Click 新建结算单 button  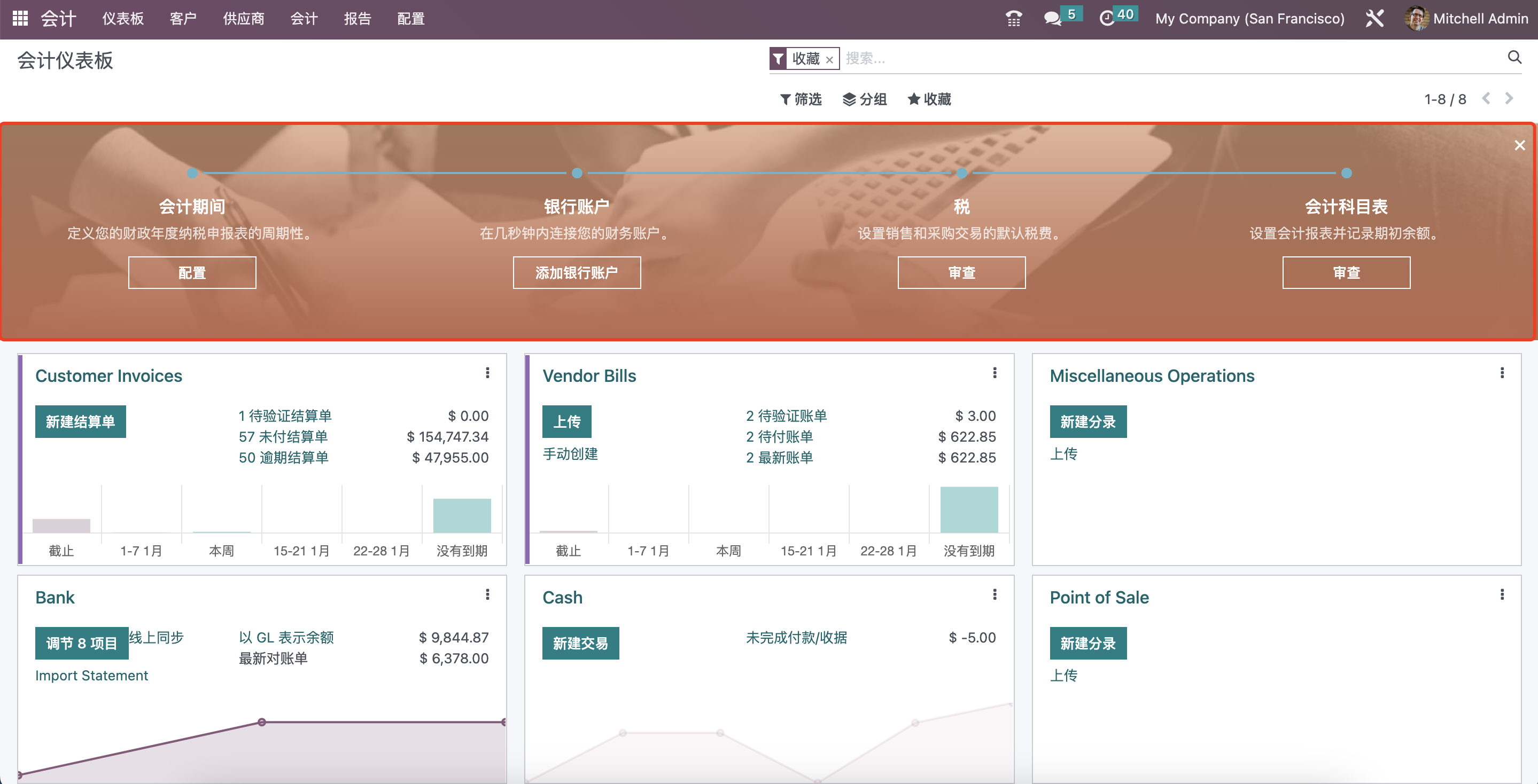click(x=81, y=422)
